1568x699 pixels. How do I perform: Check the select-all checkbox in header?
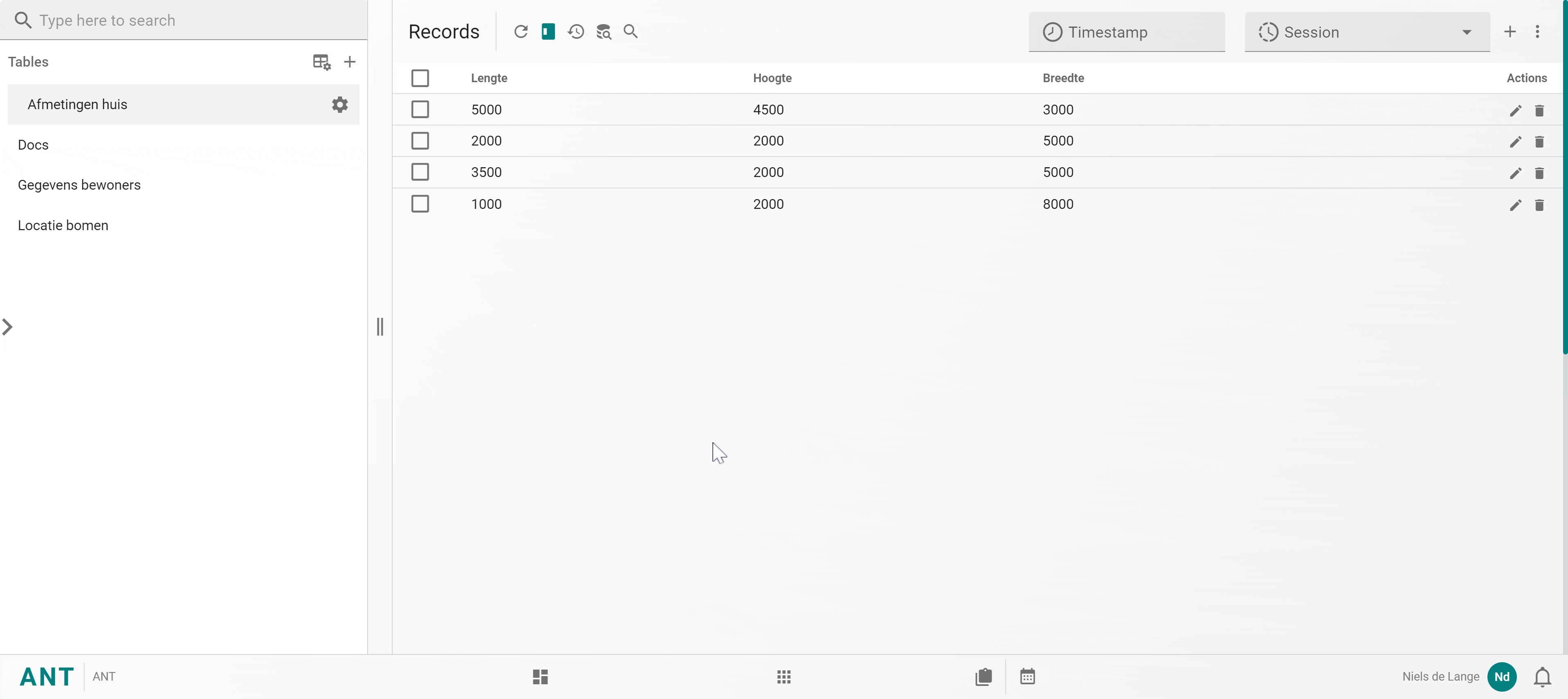click(x=420, y=78)
